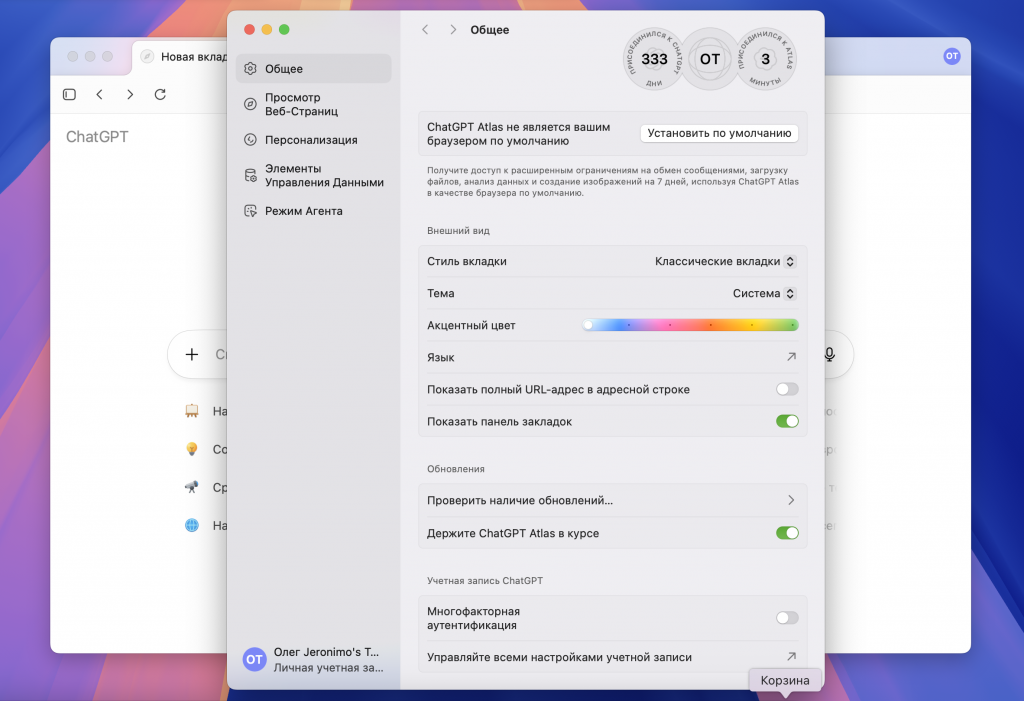Viewport: 1024px width, 701px height.
Task: Click the telescope suggestion icon
Action: tap(191, 487)
